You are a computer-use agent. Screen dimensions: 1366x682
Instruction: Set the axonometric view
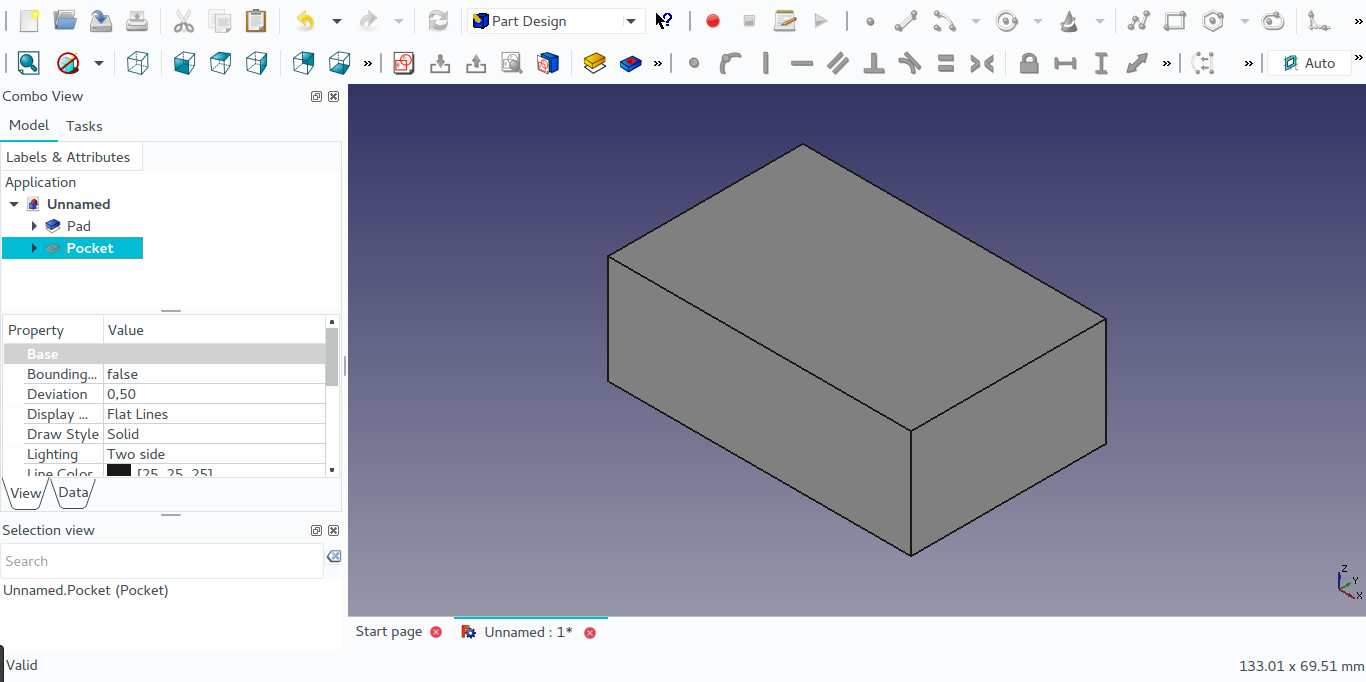(137, 62)
